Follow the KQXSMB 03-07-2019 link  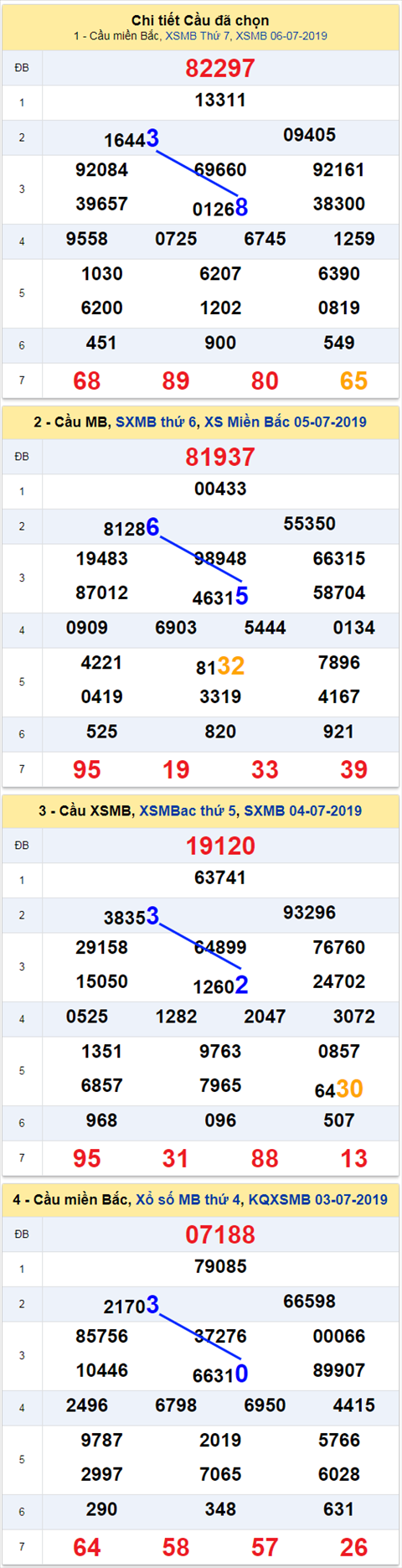pyautogui.click(x=318, y=1200)
